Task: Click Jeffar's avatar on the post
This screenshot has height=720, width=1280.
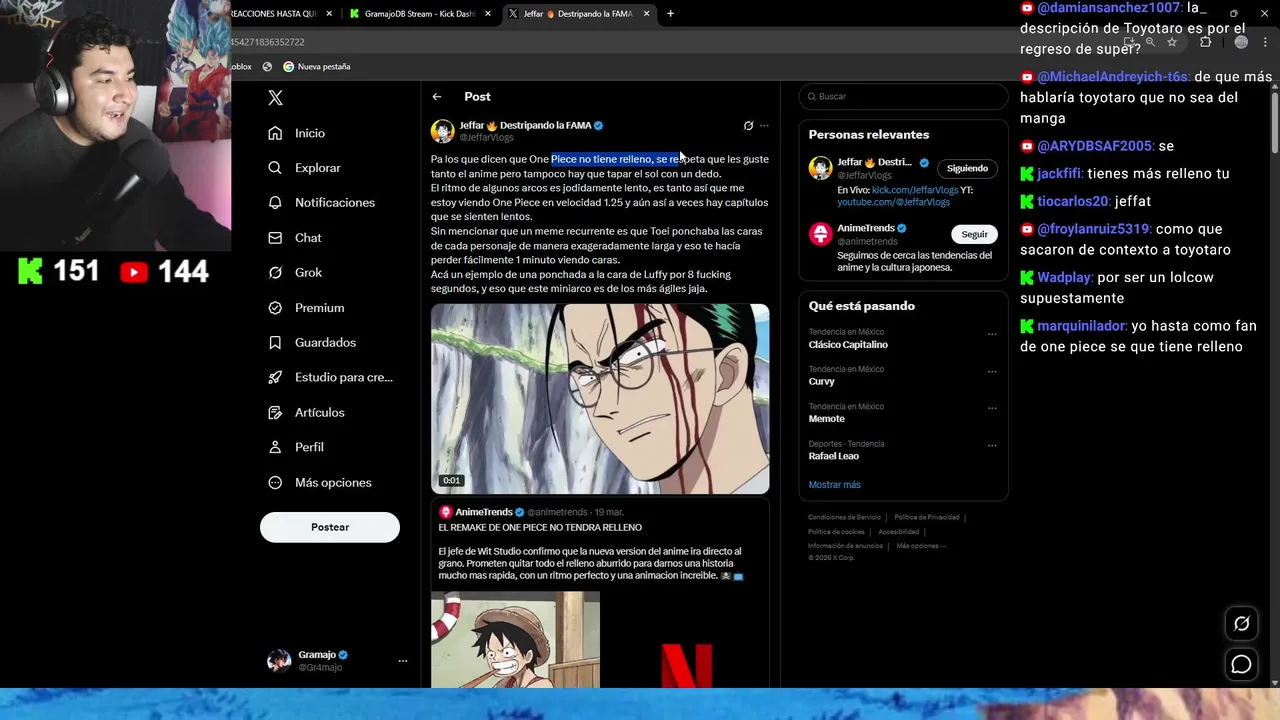Action: click(x=442, y=131)
